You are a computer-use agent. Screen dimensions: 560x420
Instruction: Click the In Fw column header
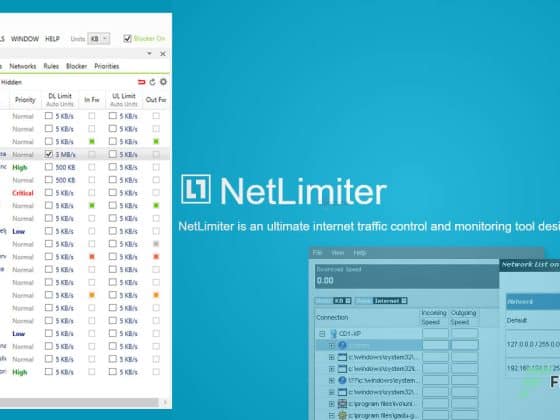coord(92,100)
